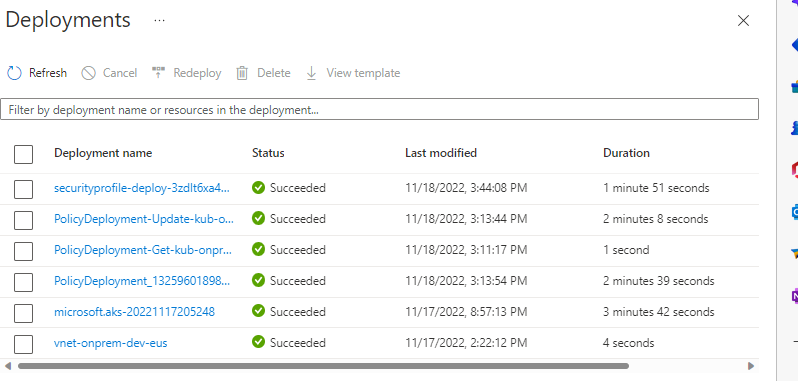This screenshot has width=798, height=381.
Task: Click green success icon for PolicyDeployment-Get row
Action: click(259, 250)
